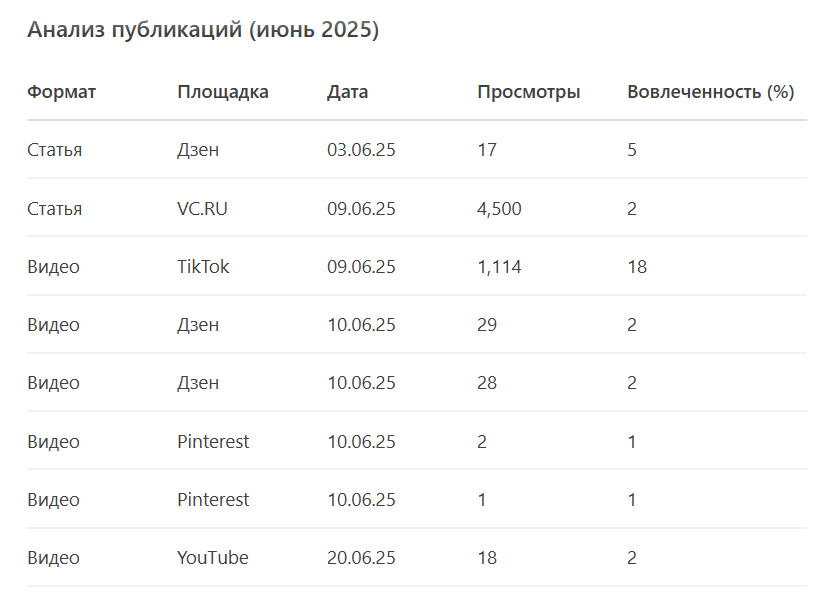Screen dimensions: 827x616
Task: Click the "Видео" cell in the YouTube row
Action: (x=53, y=557)
